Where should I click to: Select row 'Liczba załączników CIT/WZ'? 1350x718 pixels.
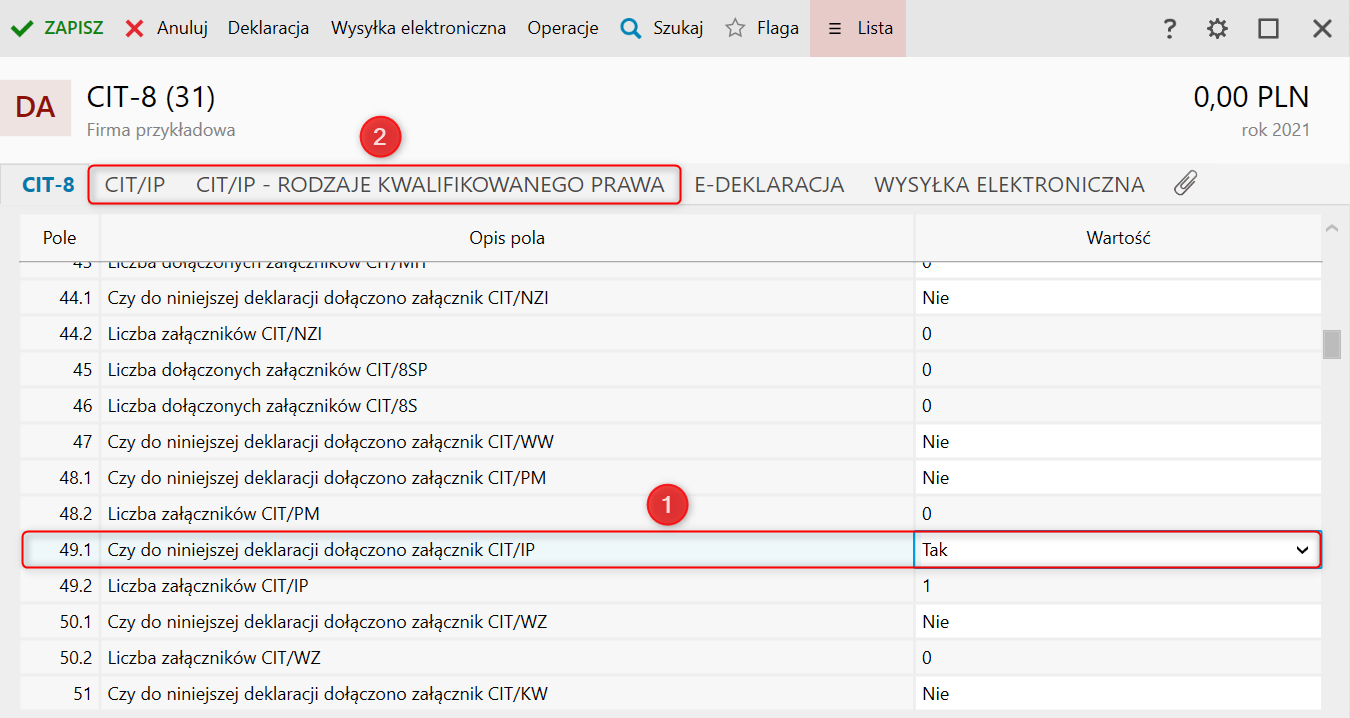(671, 658)
